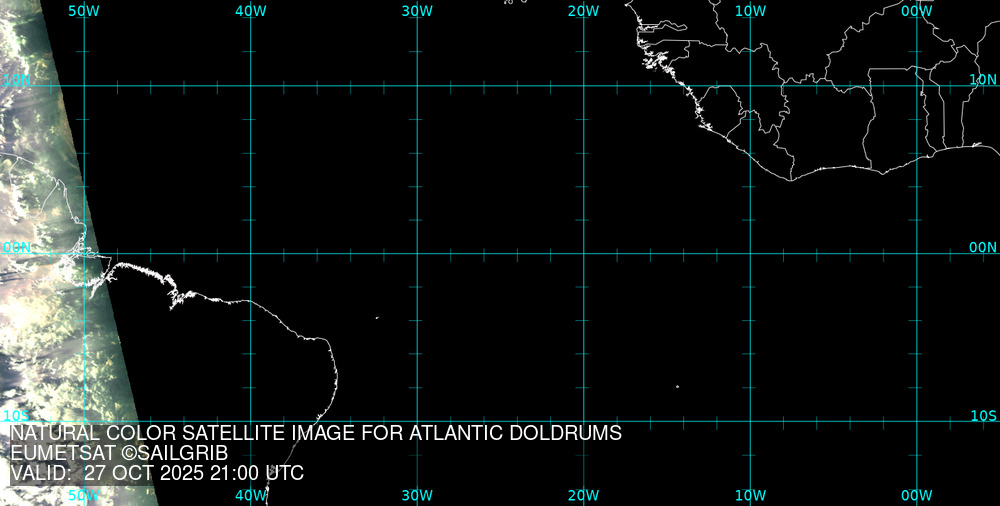
Task: Click the 00N latitude label on the right
Action: pos(983,247)
